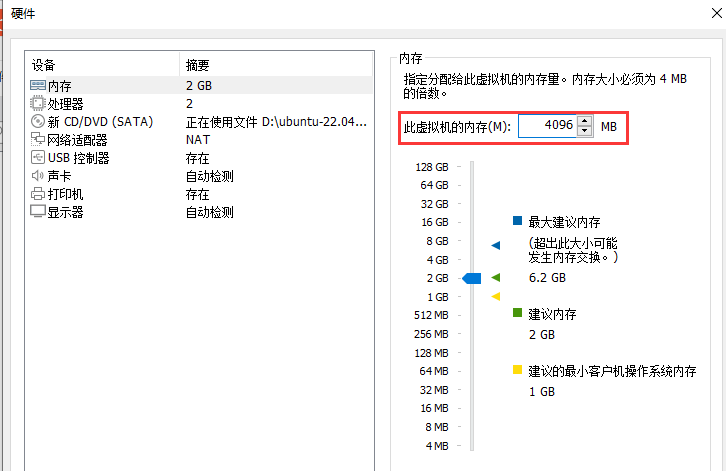Image resolution: width=726 pixels, height=471 pixels.
Task: Select the 声卡 device row
Action: point(199,176)
